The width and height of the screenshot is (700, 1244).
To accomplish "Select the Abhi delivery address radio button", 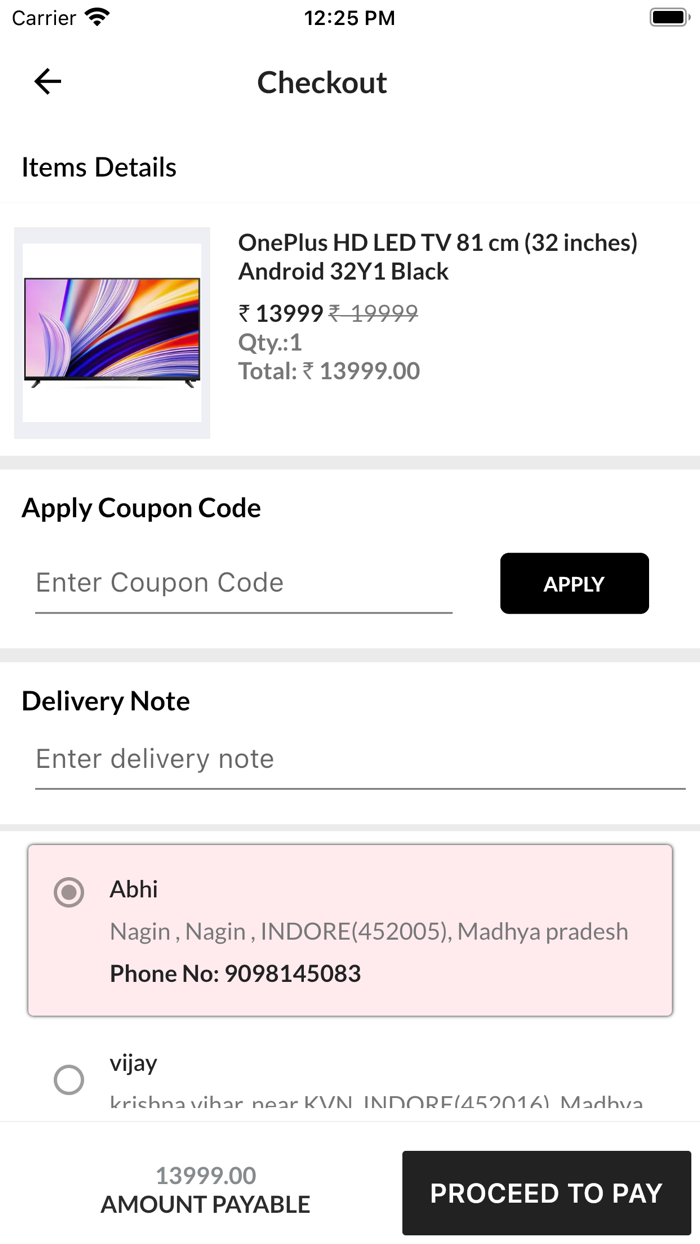I will coord(69,892).
